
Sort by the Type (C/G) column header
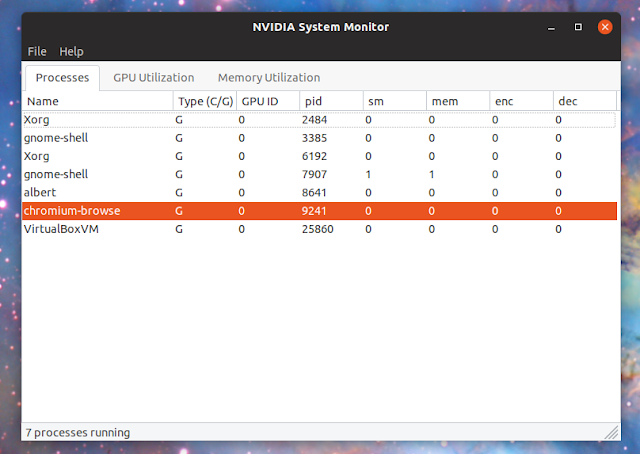pos(205,101)
